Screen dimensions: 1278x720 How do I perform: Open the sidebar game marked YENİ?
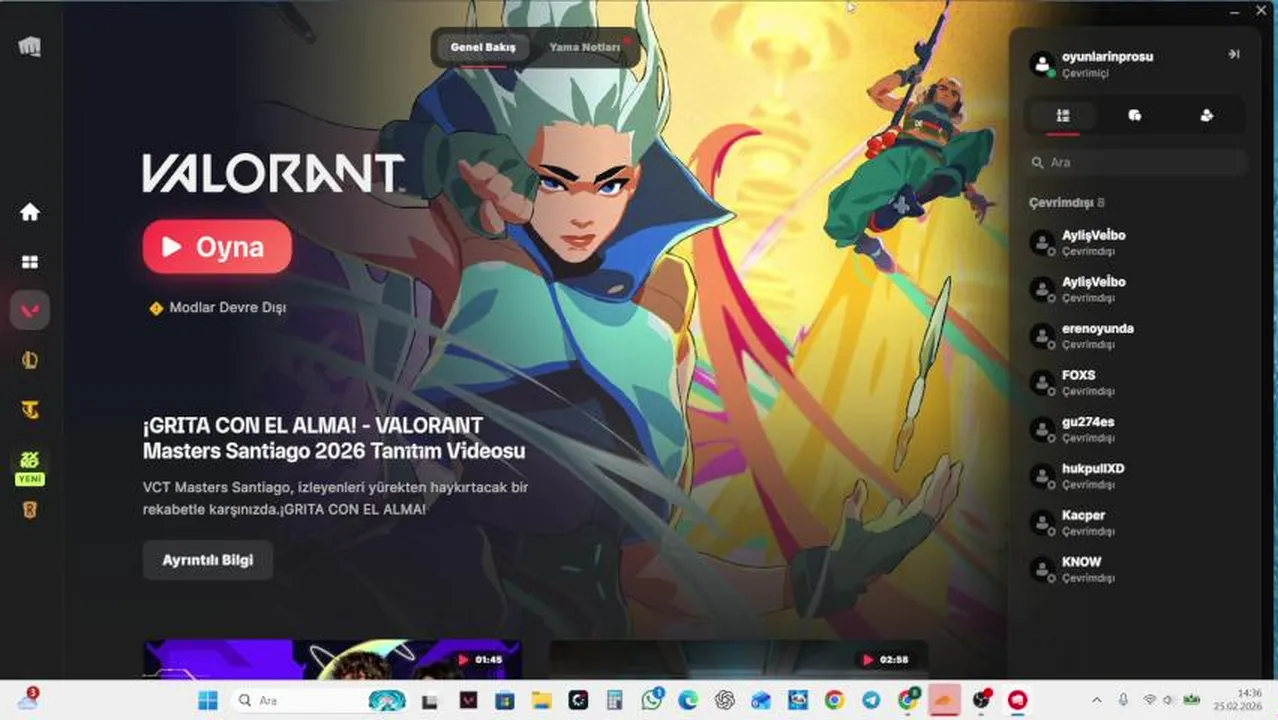(x=30, y=466)
